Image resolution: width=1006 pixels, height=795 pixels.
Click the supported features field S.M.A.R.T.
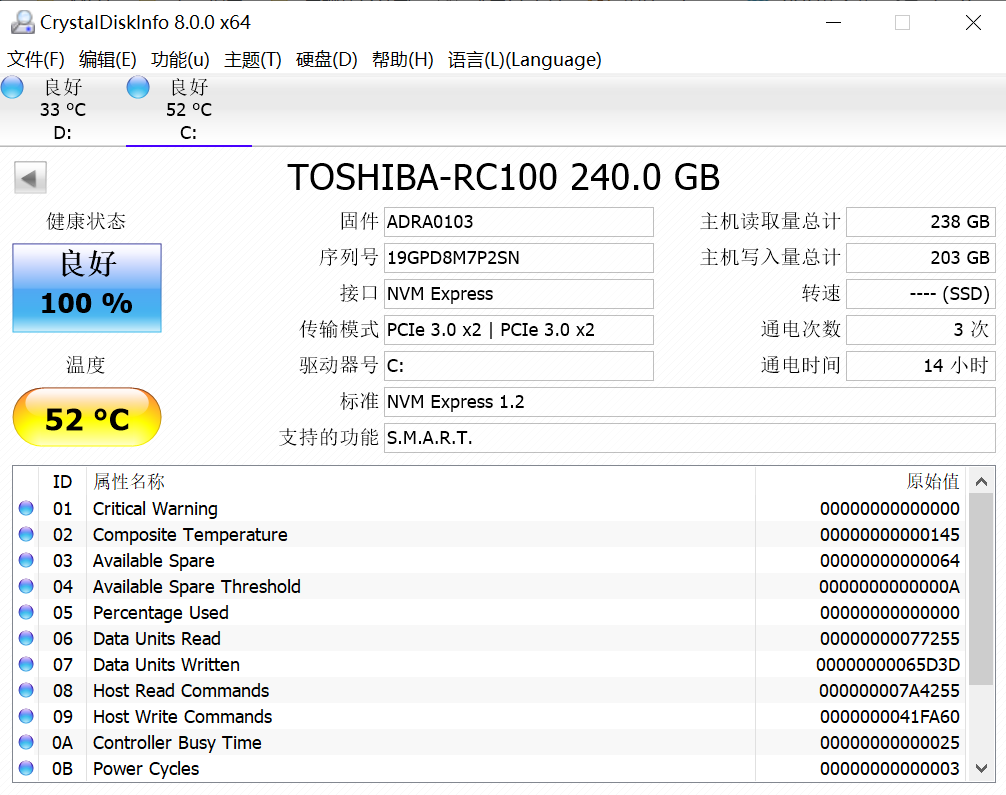click(x=690, y=438)
